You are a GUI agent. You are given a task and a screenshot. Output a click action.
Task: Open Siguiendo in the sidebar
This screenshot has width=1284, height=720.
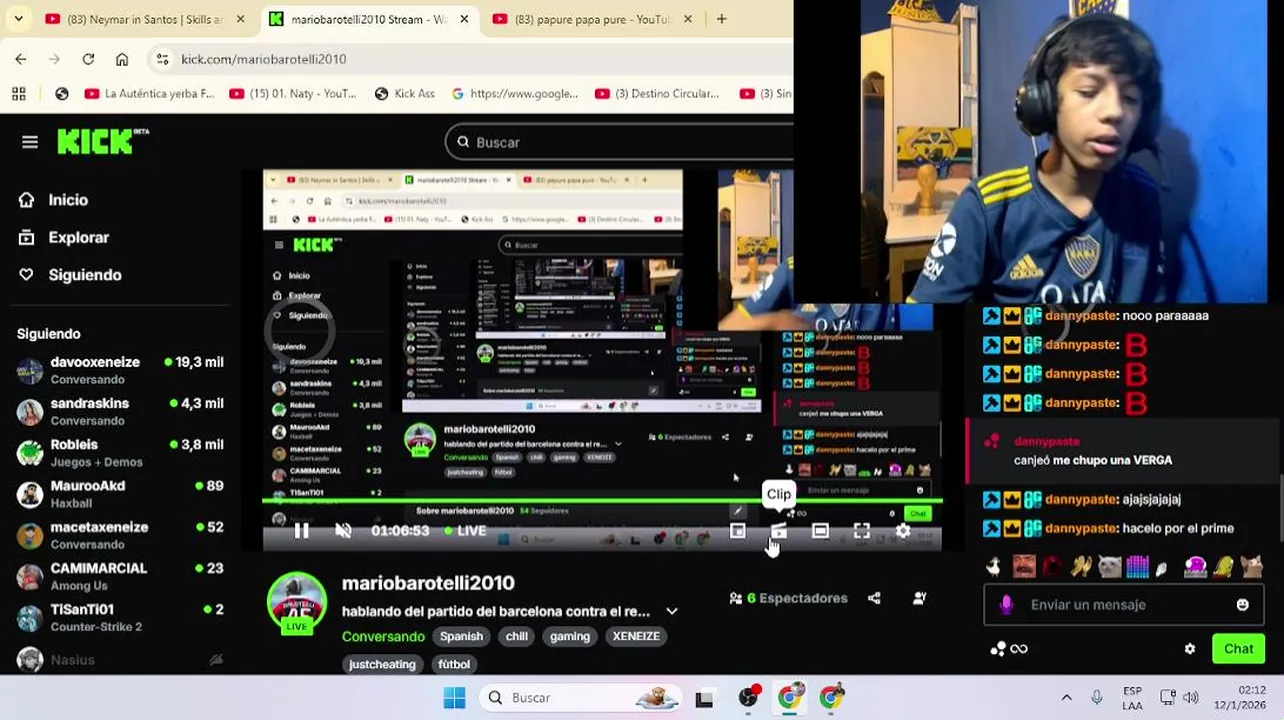click(70, 275)
